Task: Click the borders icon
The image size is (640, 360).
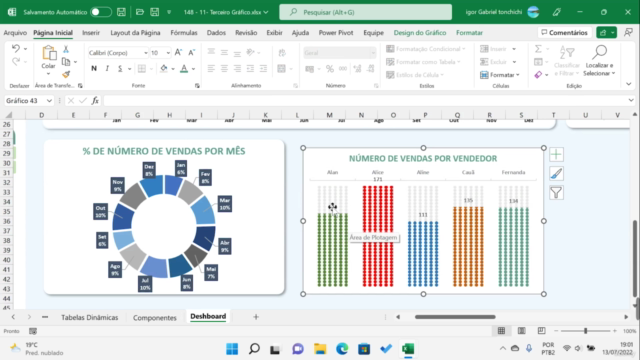Action: pyautogui.click(x=142, y=68)
